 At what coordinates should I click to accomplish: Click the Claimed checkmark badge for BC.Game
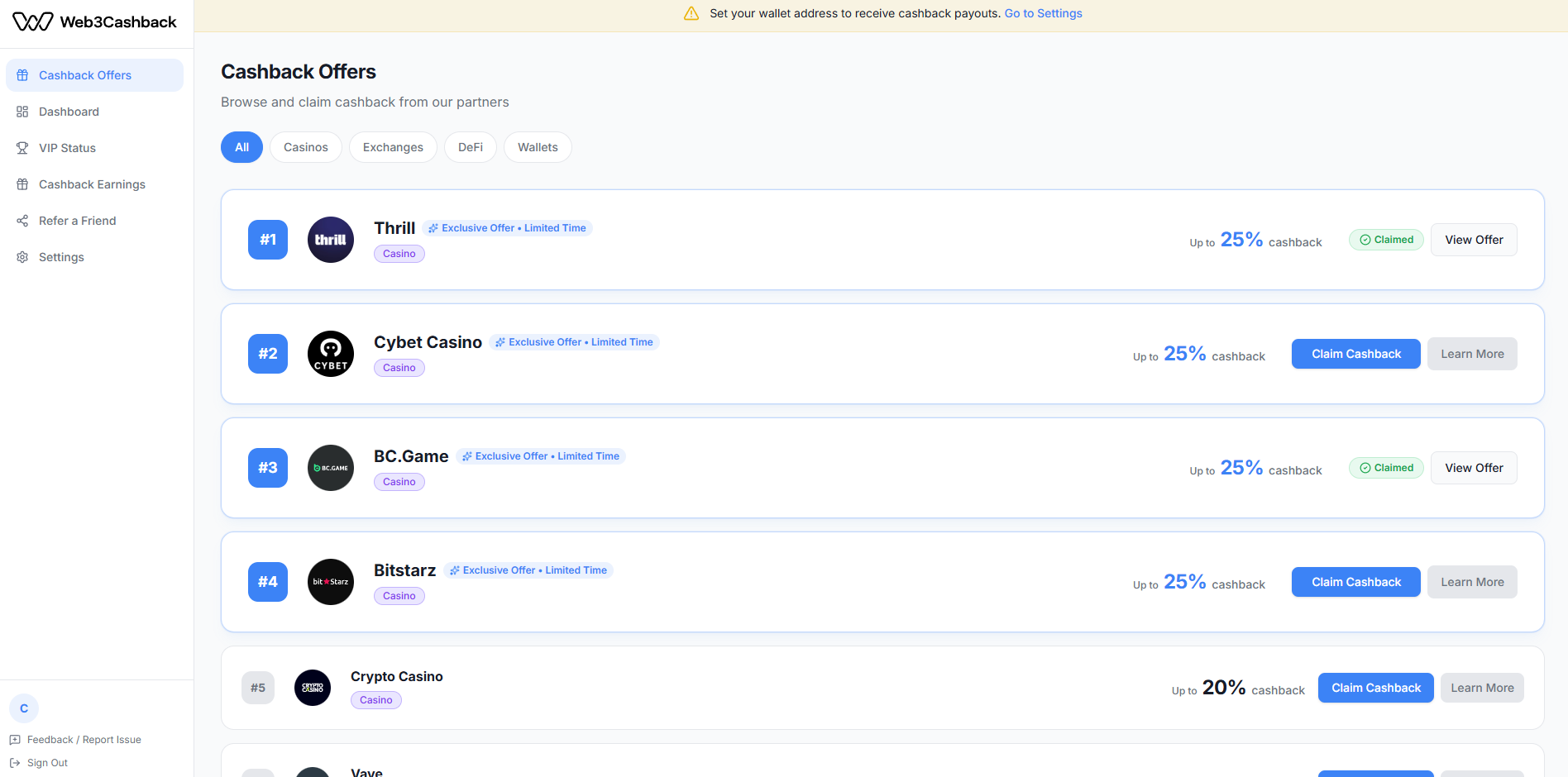tap(1386, 468)
